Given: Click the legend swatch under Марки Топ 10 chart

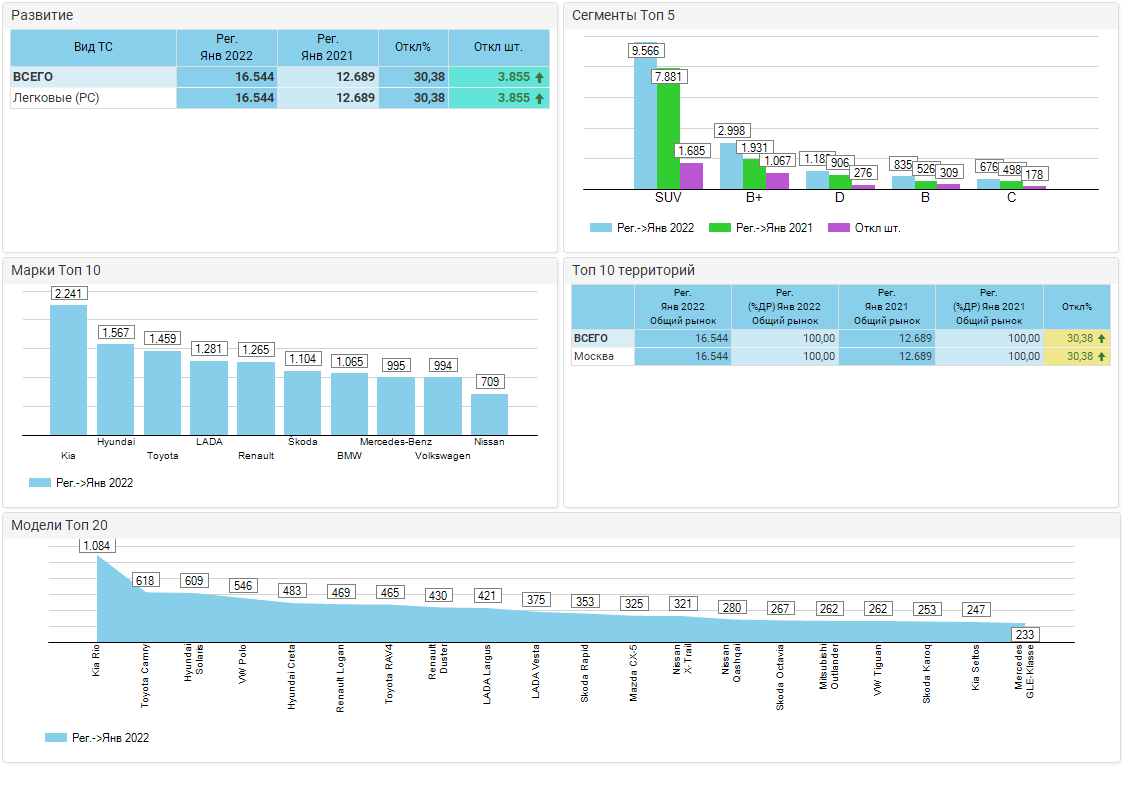Looking at the screenshot, I should click(40, 483).
